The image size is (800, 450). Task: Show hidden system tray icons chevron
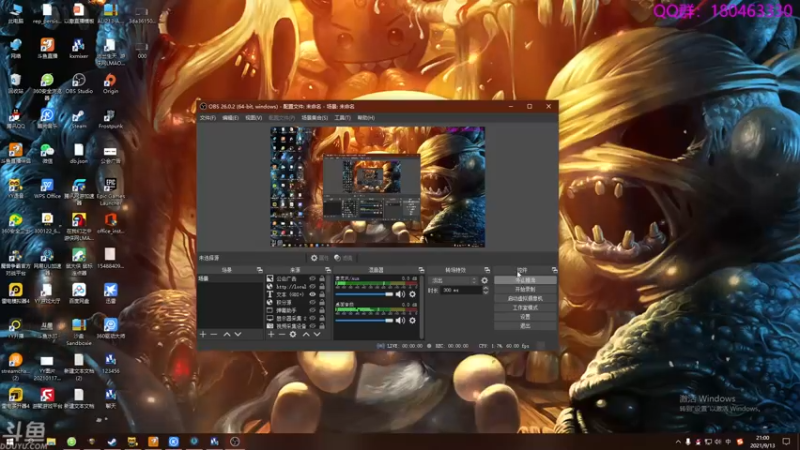pos(678,442)
